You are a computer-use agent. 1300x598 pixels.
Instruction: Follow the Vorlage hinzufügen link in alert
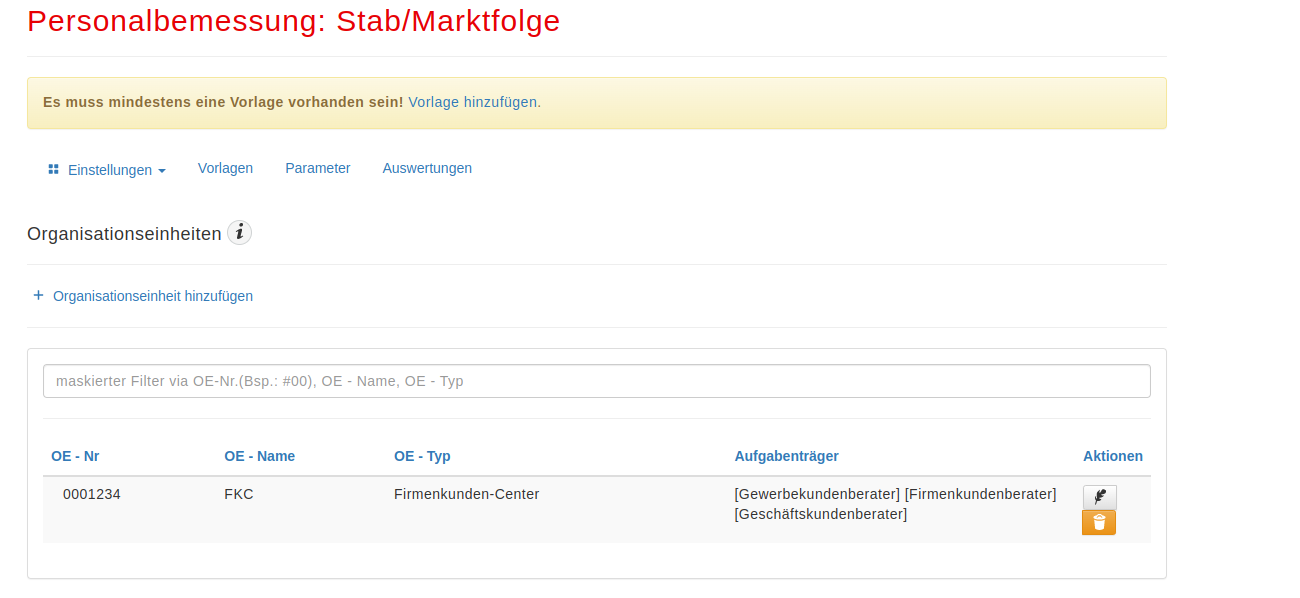coord(473,102)
